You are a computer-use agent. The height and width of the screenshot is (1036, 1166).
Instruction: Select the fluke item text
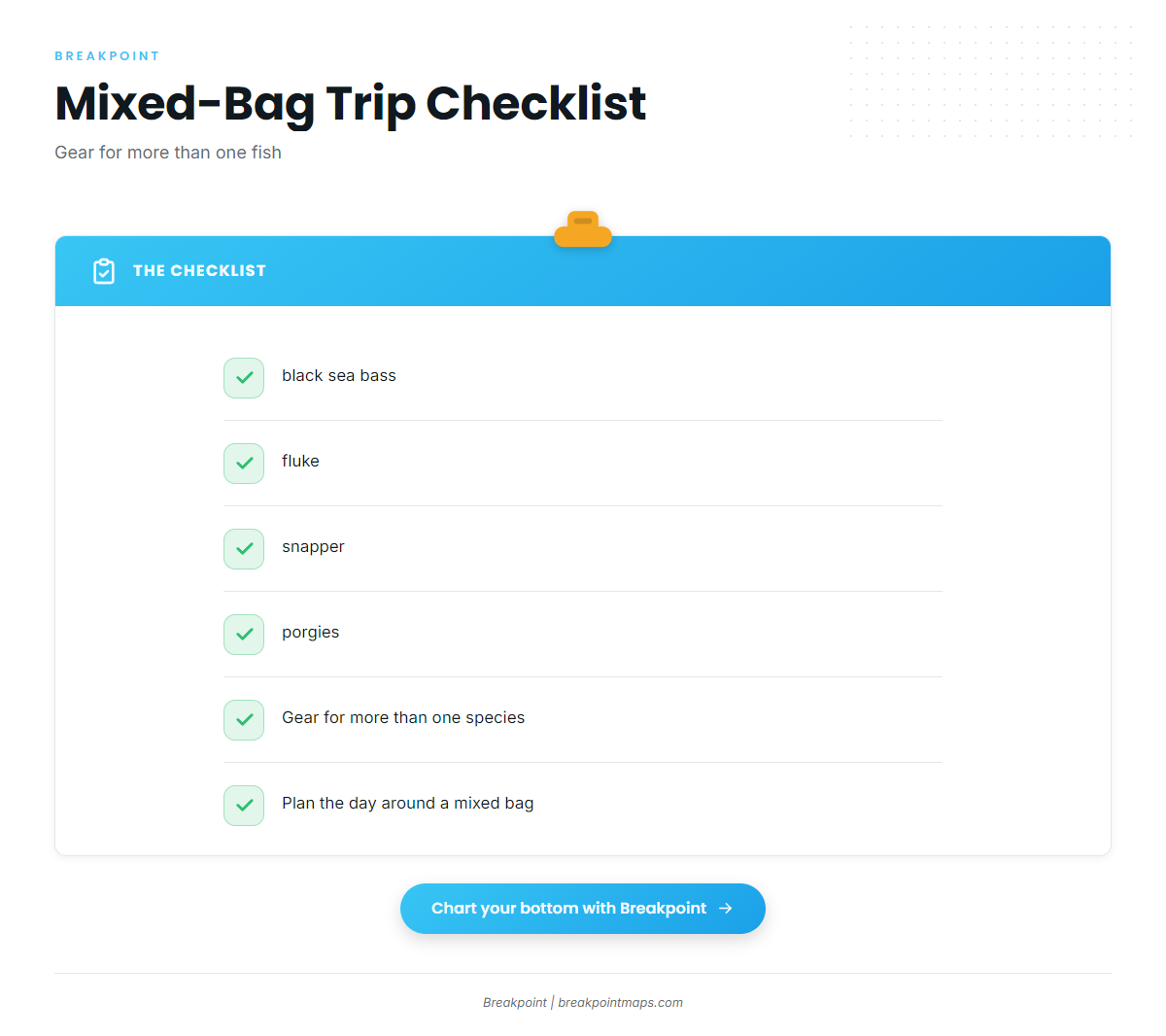[x=300, y=462]
